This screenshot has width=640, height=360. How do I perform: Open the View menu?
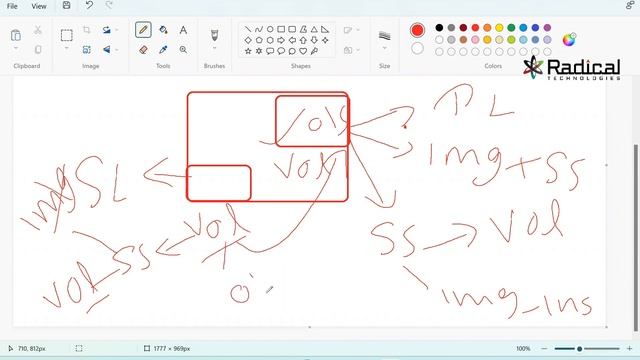coord(39,6)
